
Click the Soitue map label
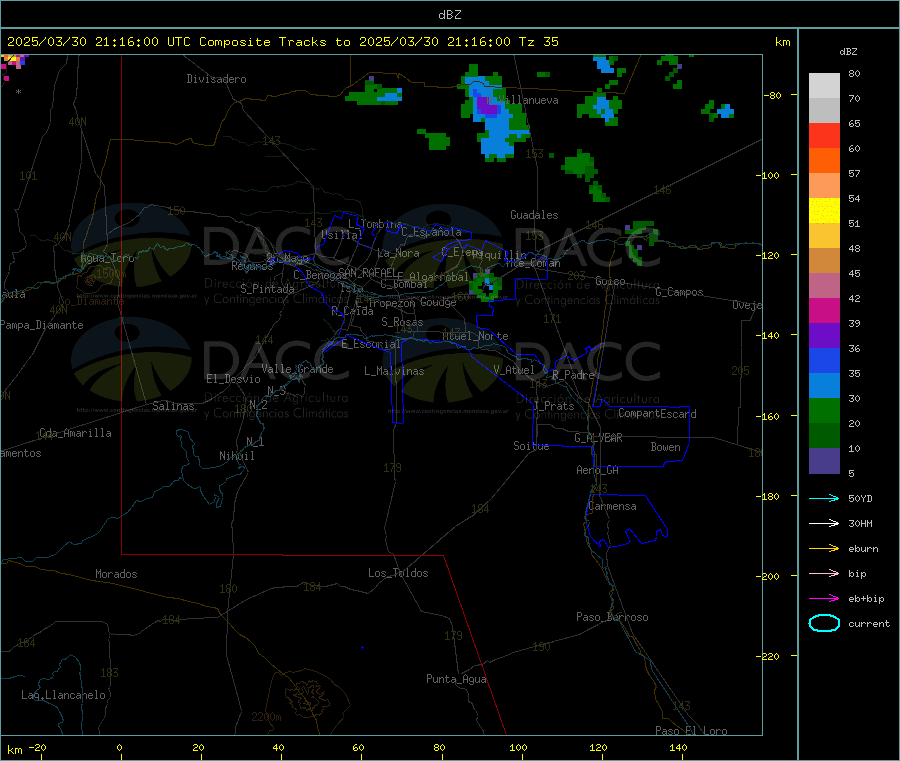(531, 446)
